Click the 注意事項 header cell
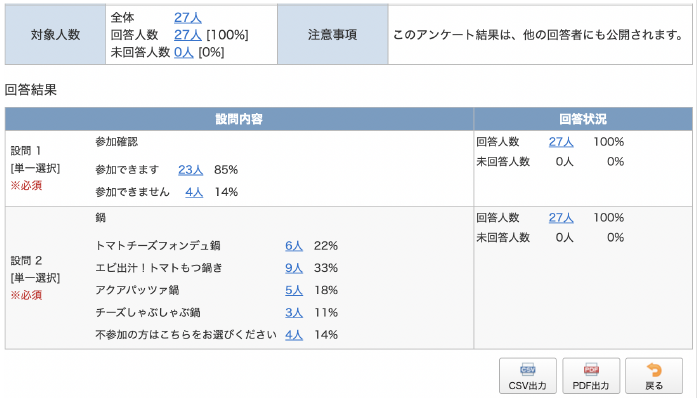Image resolution: width=697 pixels, height=398 pixels. click(x=332, y=35)
